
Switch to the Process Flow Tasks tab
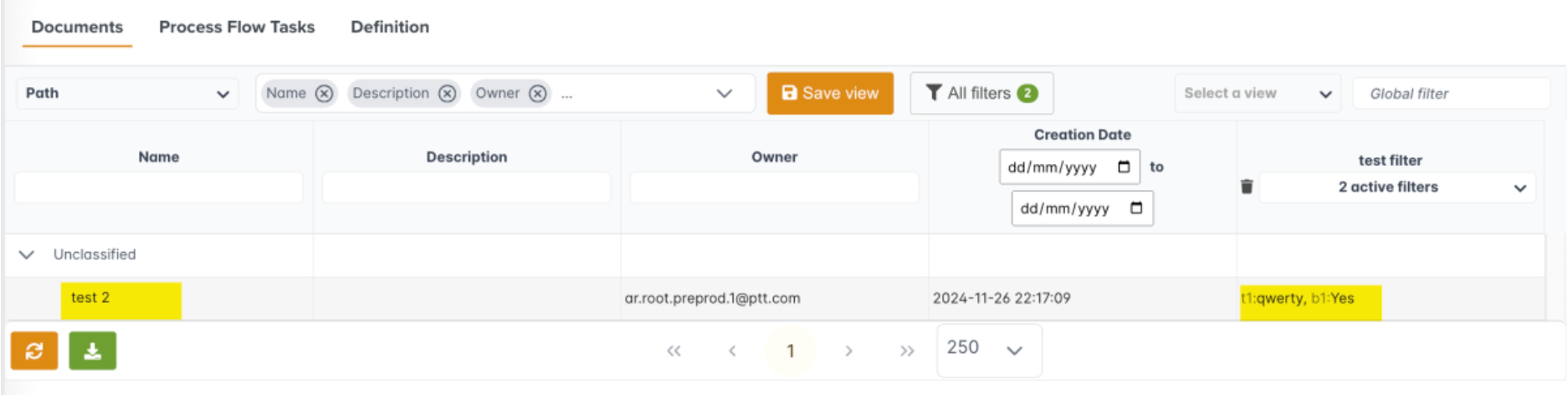point(237,27)
